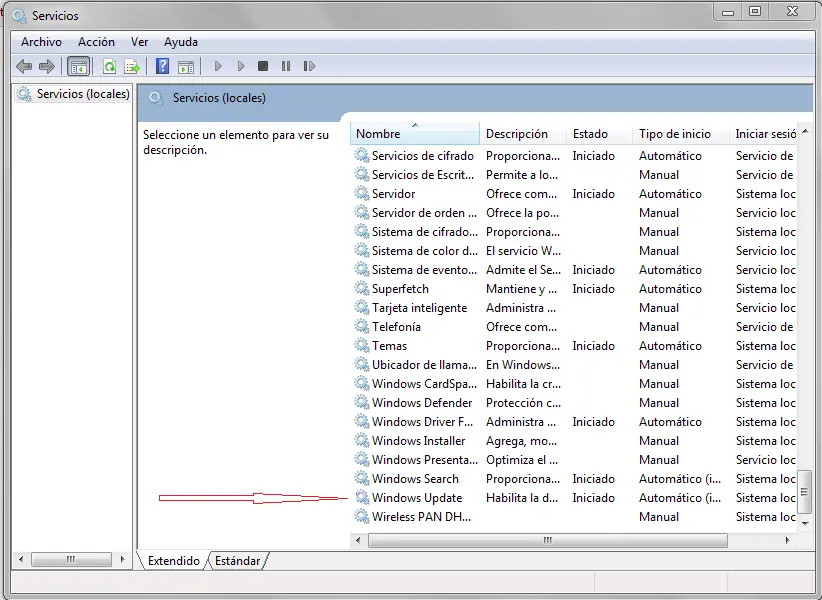822x600 pixels.
Task: Click the Export list toolbar icon
Action: coord(132,67)
